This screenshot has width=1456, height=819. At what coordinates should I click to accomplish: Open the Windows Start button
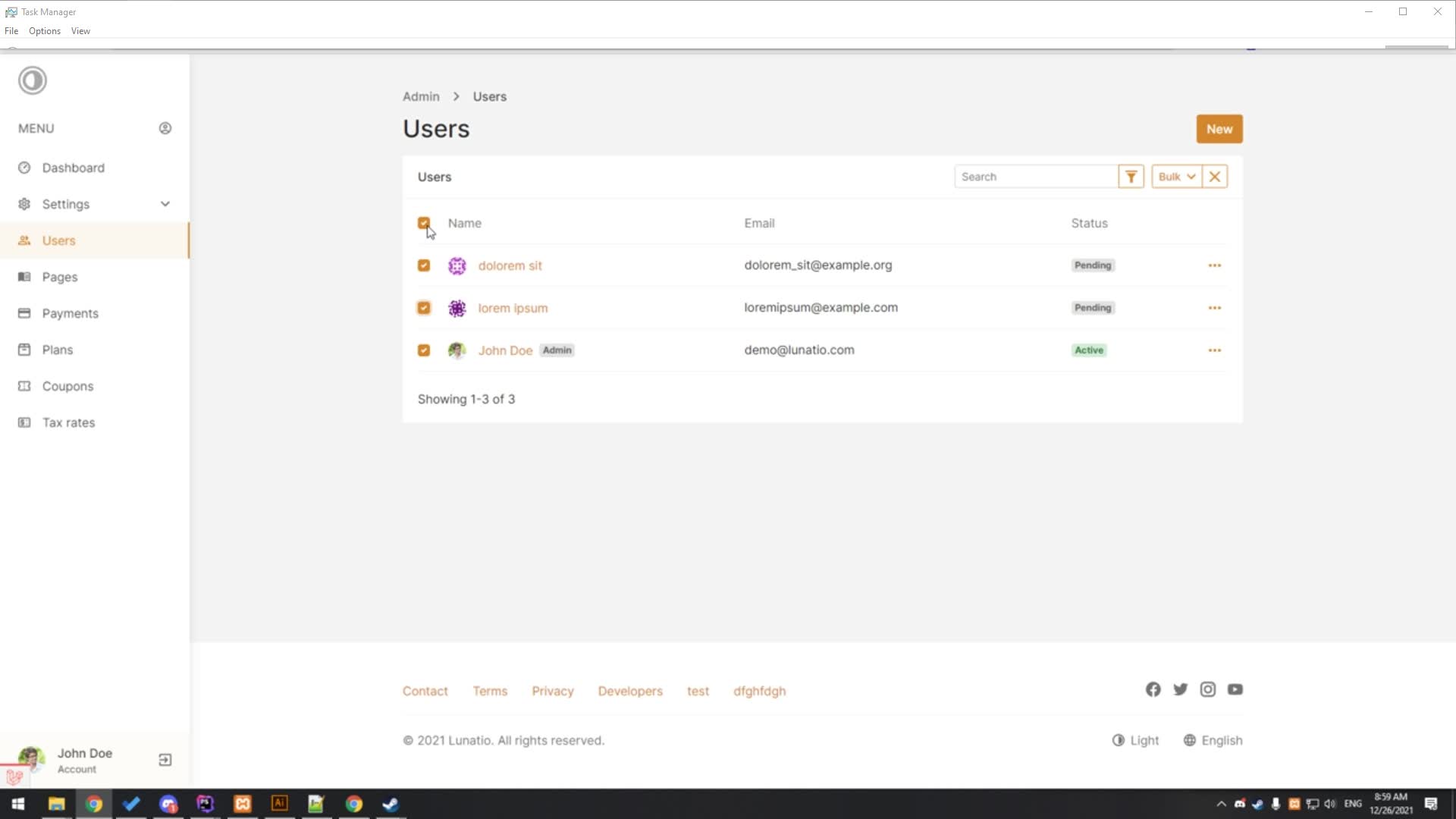click(x=18, y=804)
